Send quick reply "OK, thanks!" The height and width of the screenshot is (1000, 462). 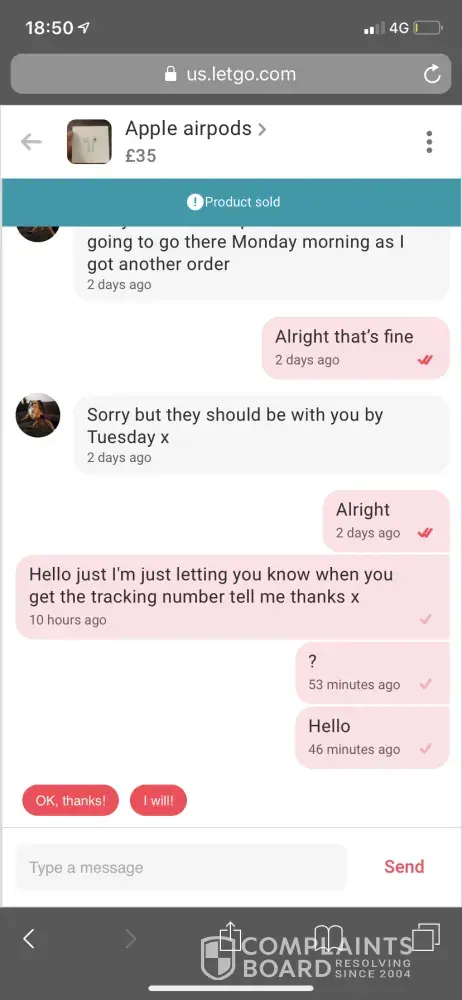(71, 800)
